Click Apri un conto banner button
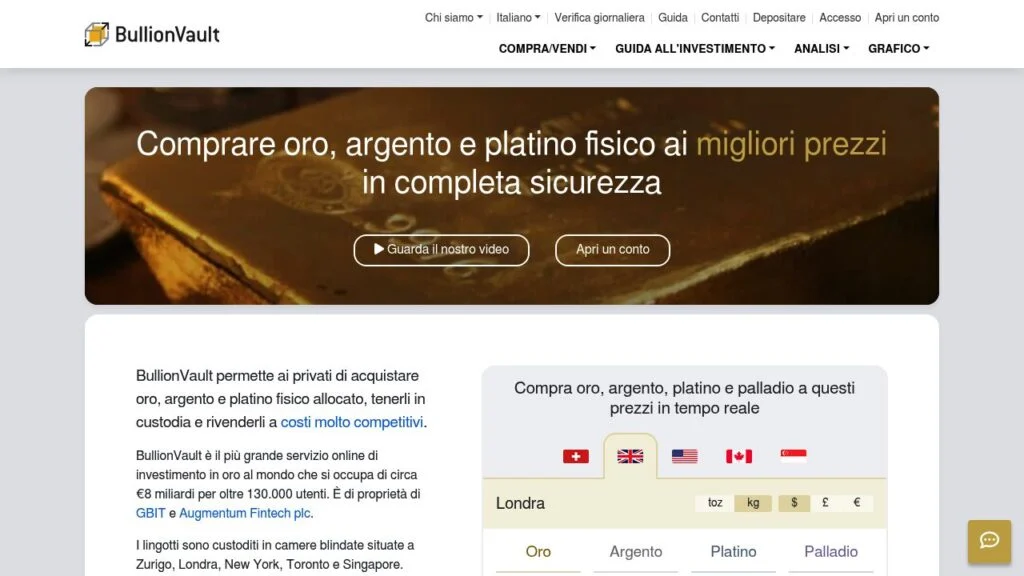 (x=613, y=249)
